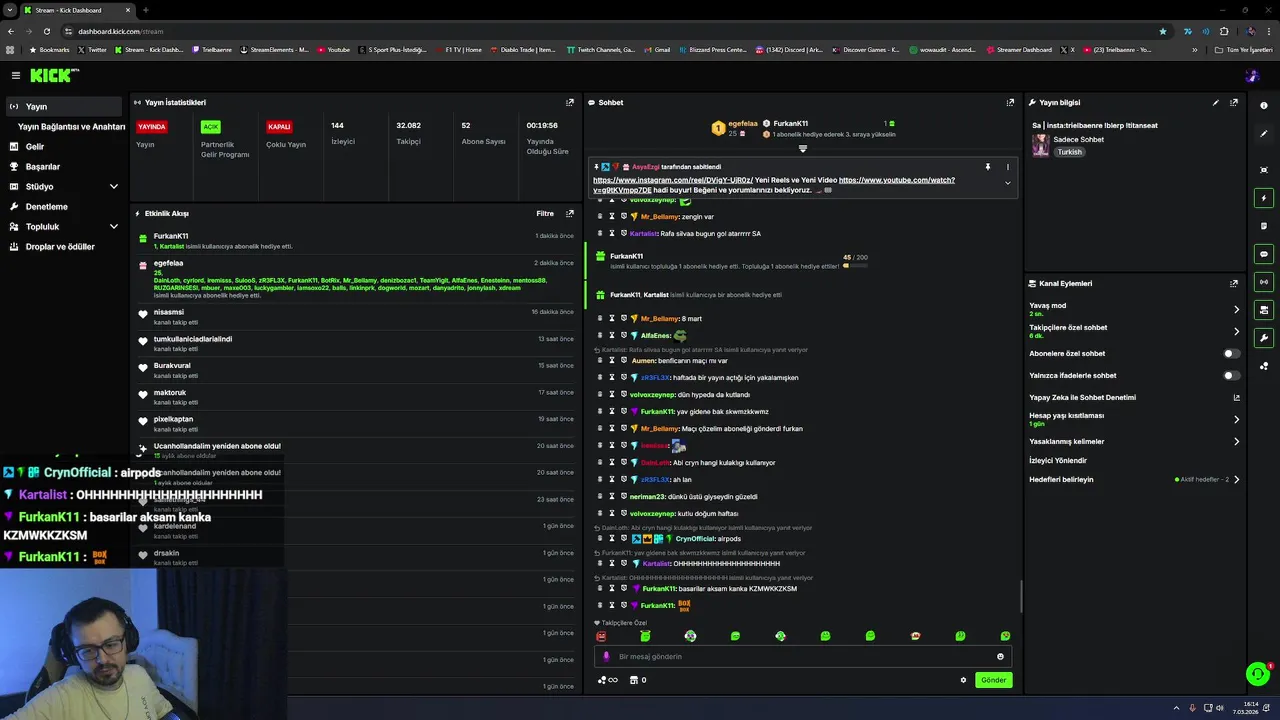This screenshot has height=720, width=1280.
Task: Unpin the pinned message via pin icon
Action: pyautogui.click(x=987, y=167)
